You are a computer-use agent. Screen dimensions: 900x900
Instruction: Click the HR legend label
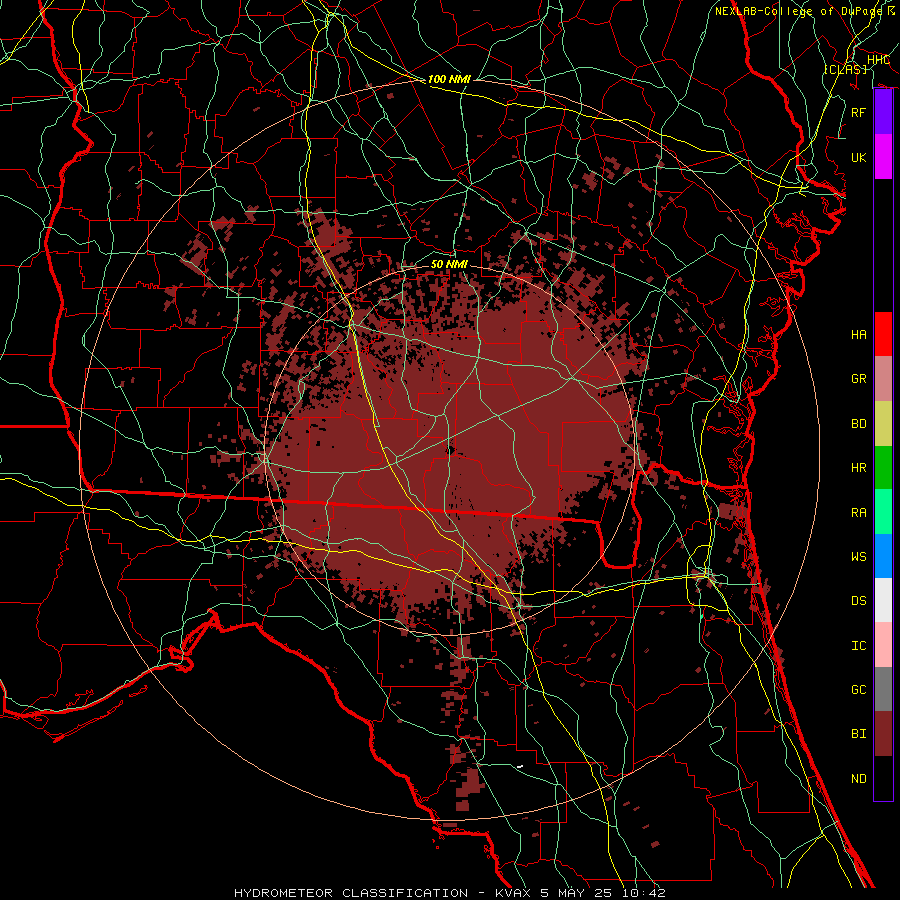click(858, 468)
